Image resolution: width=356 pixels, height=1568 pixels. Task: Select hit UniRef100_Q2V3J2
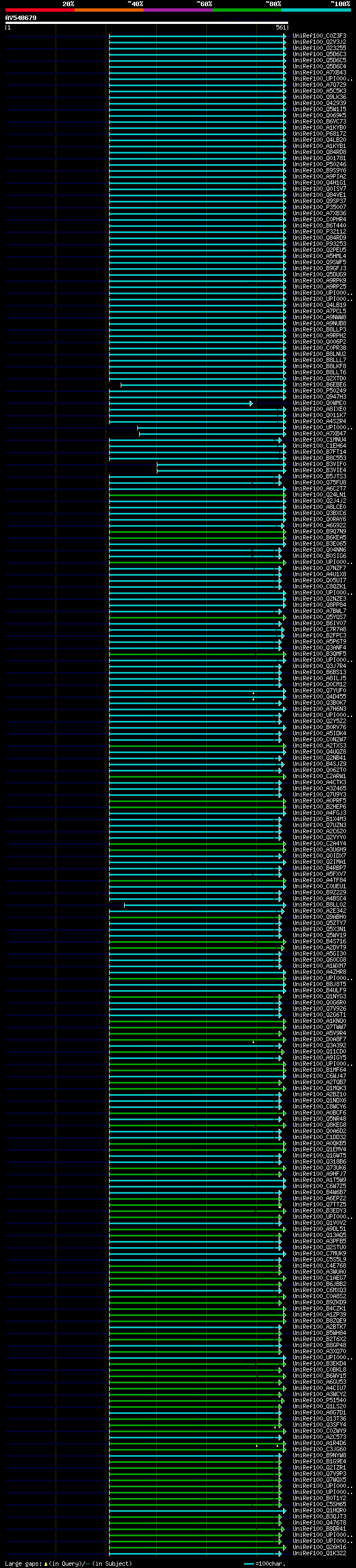click(x=319, y=42)
